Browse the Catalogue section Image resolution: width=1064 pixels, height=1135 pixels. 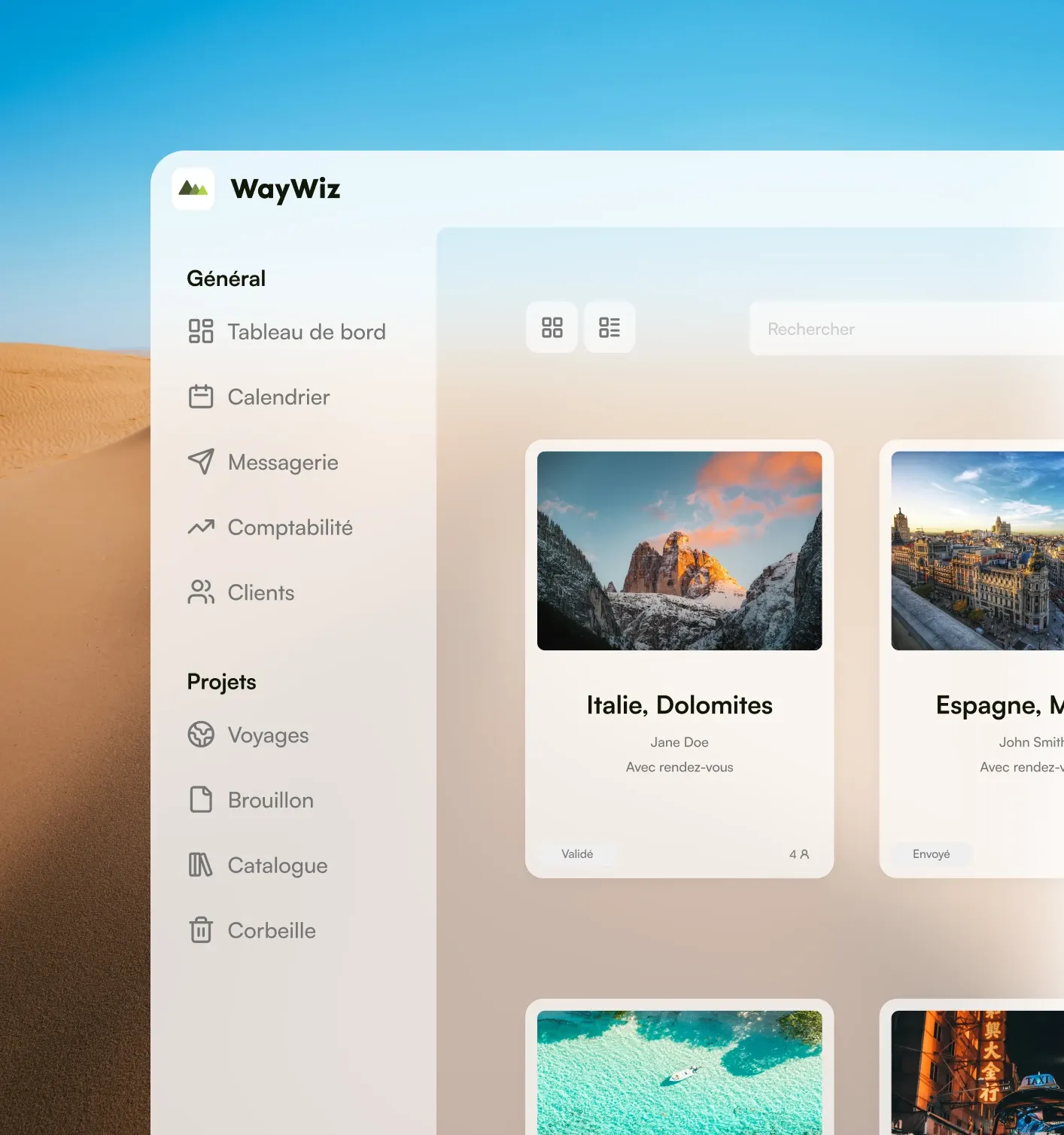257,865
